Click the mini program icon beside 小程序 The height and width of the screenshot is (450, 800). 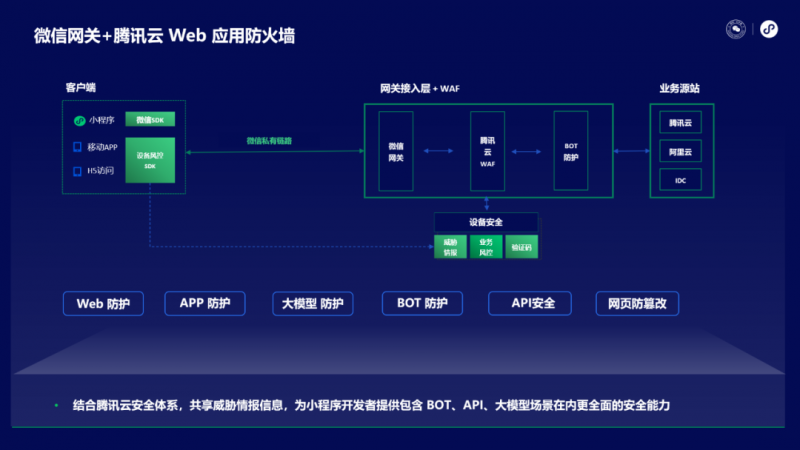79,121
